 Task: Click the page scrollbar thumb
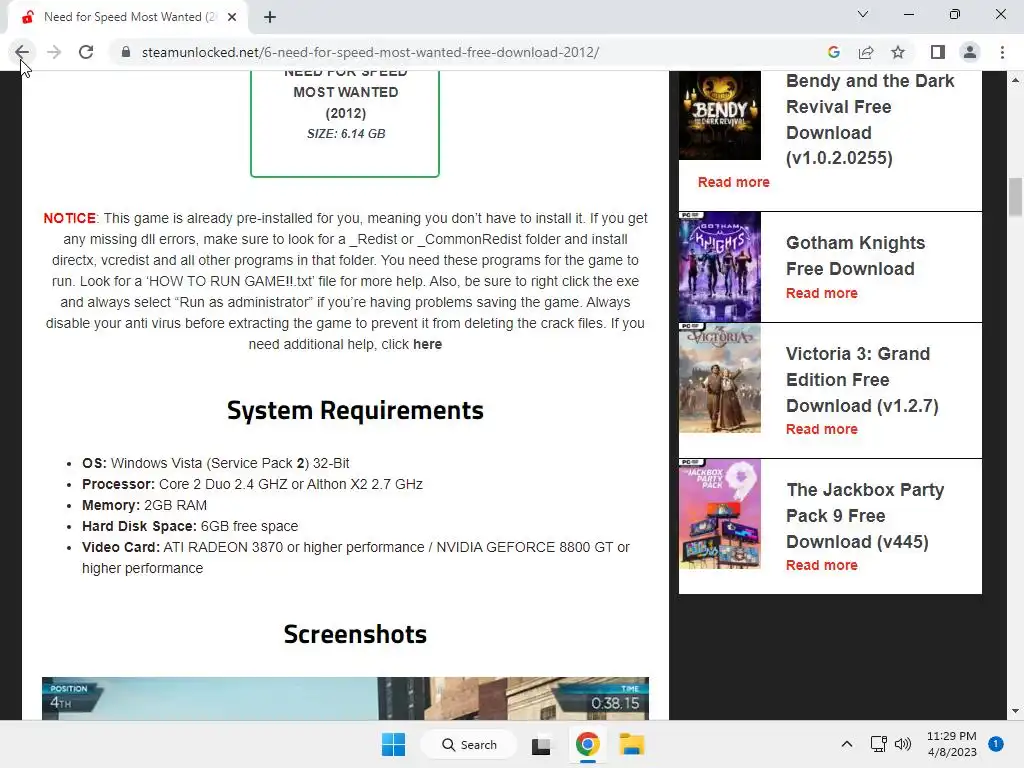pyautogui.click(x=1015, y=196)
